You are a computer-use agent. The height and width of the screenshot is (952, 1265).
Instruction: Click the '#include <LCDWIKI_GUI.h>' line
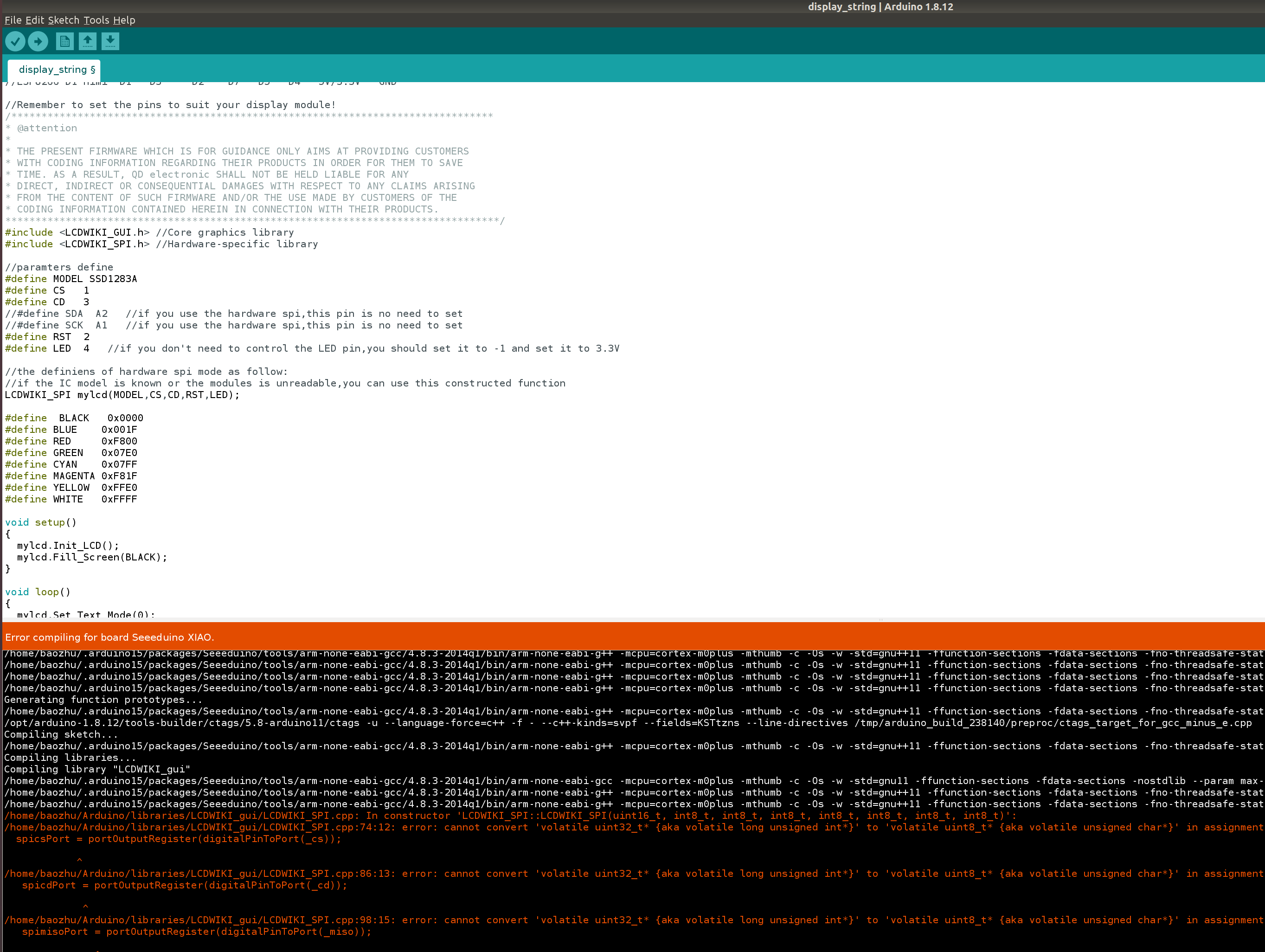pyautogui.click(x=149, y=232)
